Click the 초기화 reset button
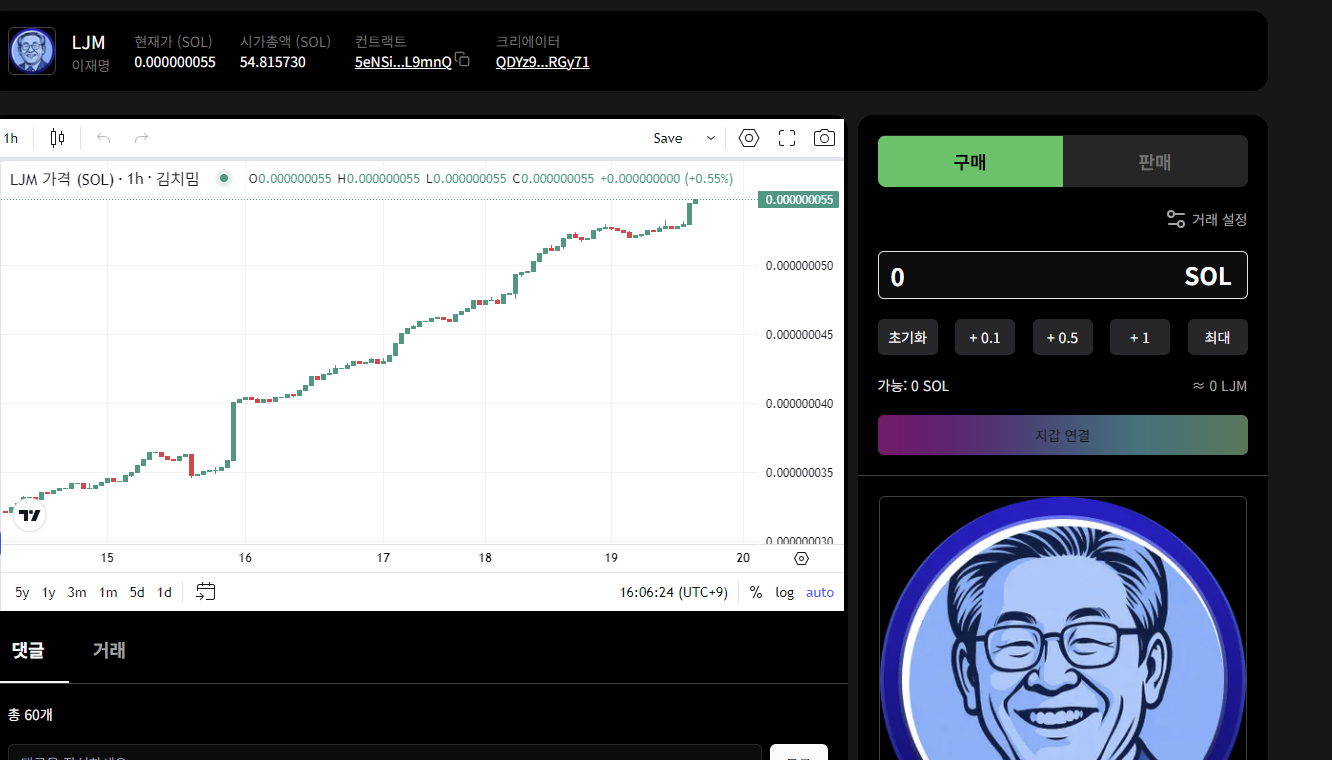 point(908,337)
